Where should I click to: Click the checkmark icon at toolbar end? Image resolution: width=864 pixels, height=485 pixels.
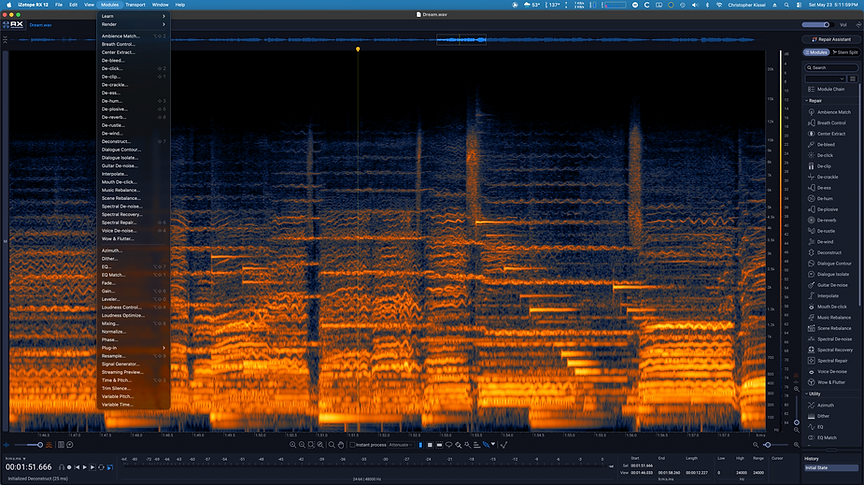(503, 445)
